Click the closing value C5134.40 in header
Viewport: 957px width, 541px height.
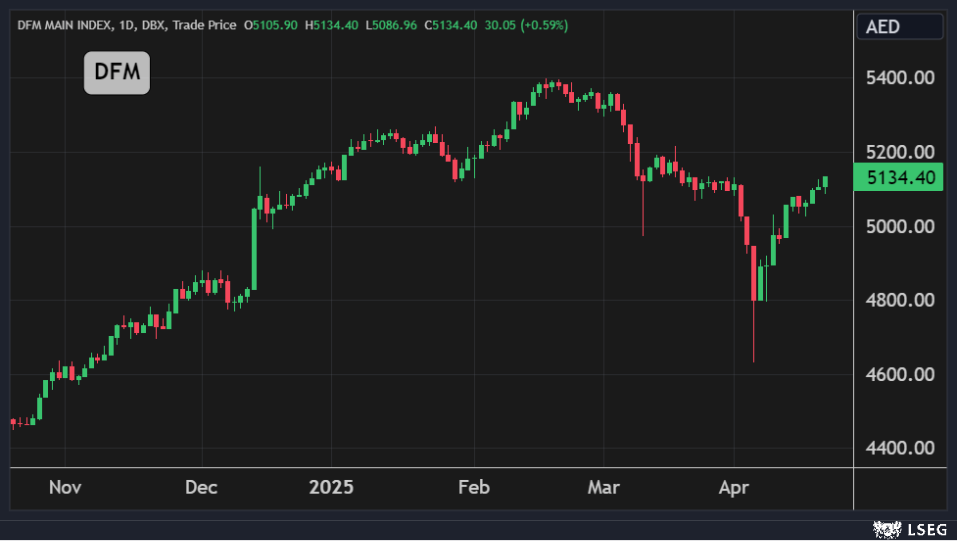coord(450,24)
